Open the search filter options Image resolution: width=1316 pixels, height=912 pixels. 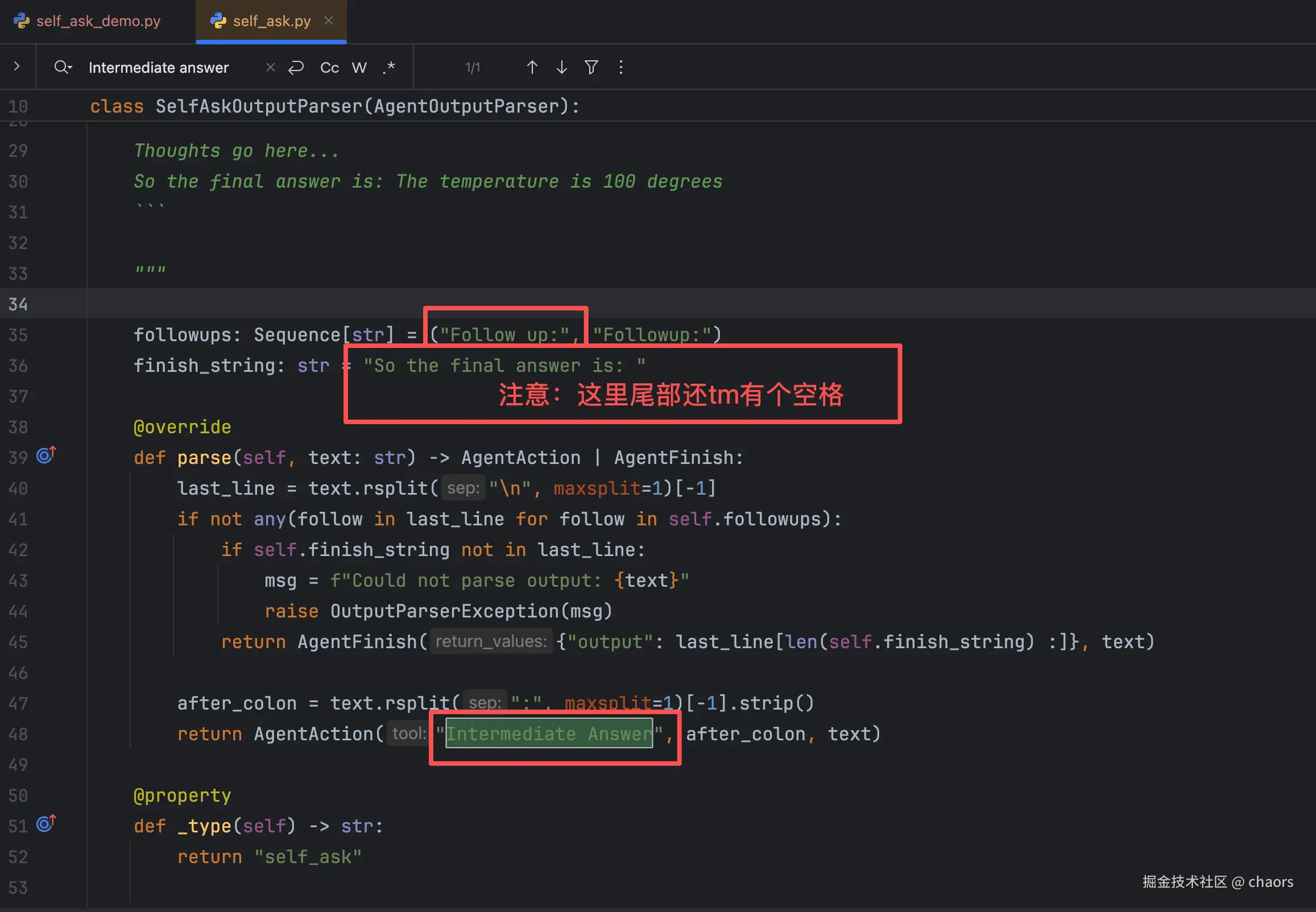point(591,68)
